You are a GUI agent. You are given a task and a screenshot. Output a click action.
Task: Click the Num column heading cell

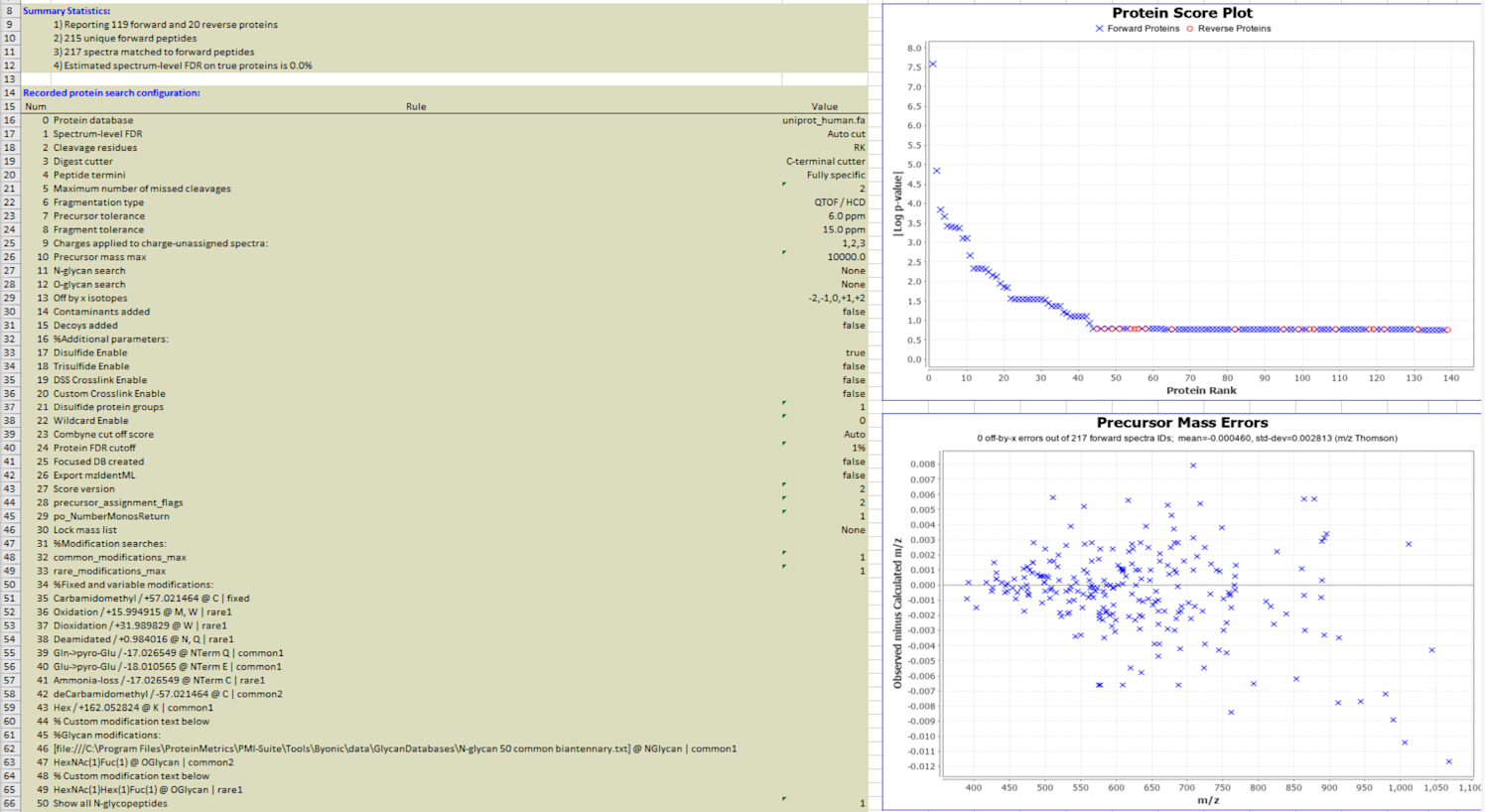click(35, 106)
